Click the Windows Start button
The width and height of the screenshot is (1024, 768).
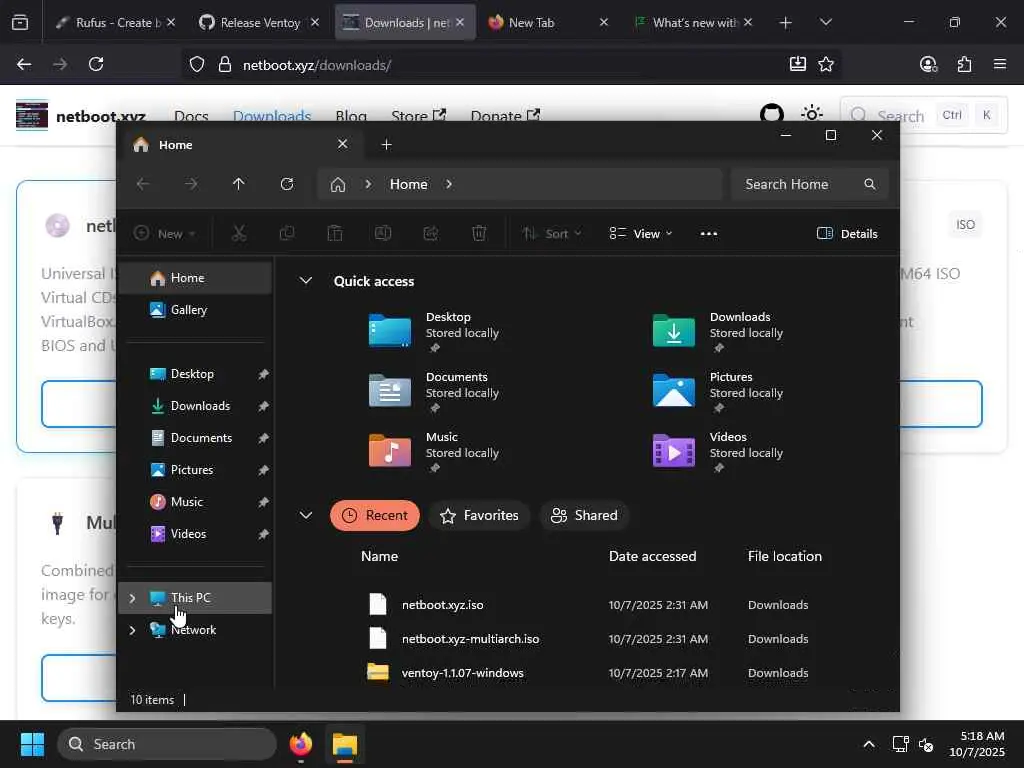pyautogui.click(x=32, y=744)
